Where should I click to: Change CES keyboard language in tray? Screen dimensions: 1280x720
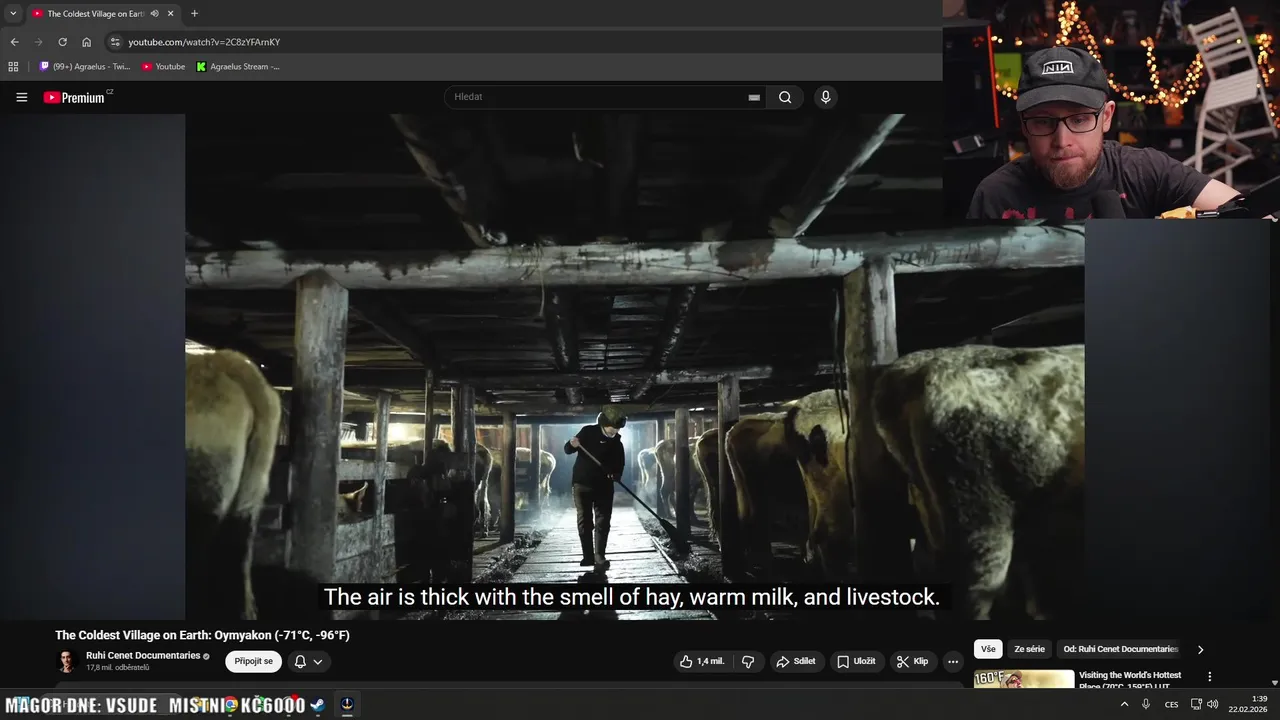[1171, 705]
